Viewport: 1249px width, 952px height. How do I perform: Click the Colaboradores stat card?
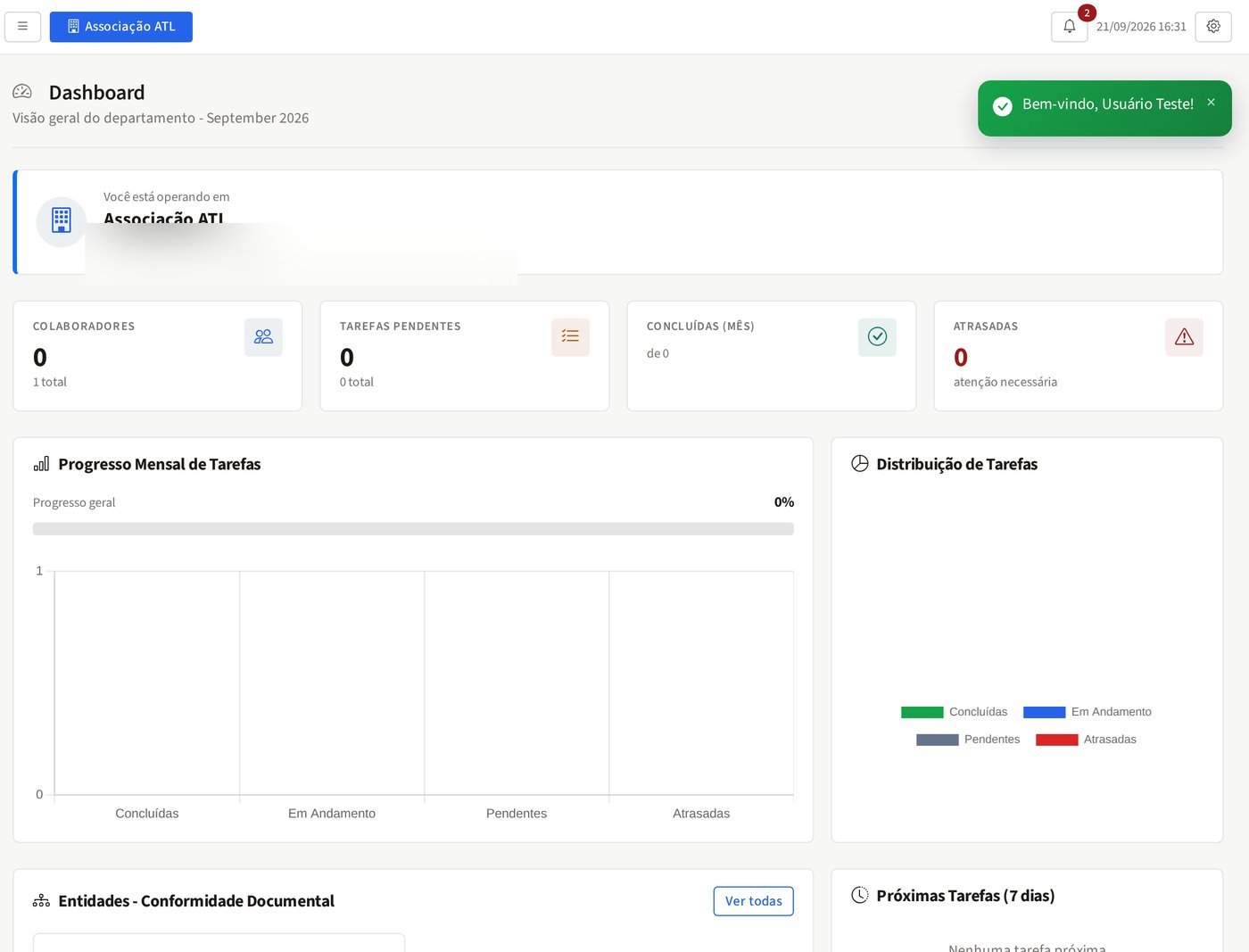[x=158, y=356]
